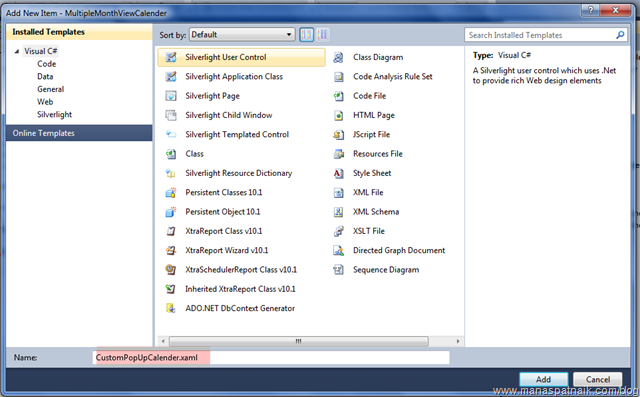Screen dimensions: 640x397
Task: Click 'Silverlight Page' label text
Action: point(212,96)
